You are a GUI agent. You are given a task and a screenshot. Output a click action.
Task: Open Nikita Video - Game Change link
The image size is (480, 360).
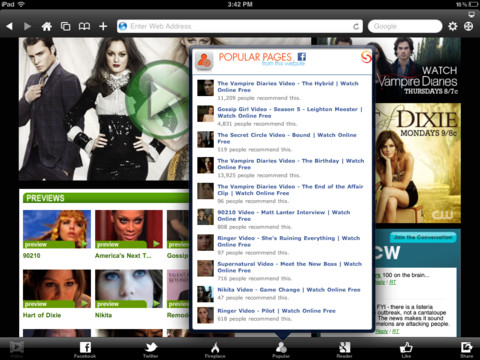click(x=289, y=290)
